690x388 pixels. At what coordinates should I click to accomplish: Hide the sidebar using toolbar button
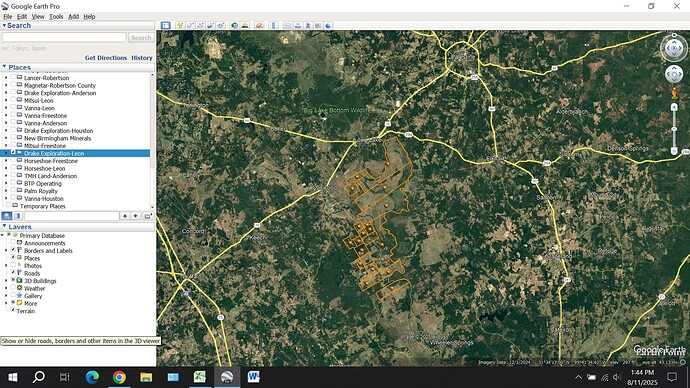click(x=165, y=26)
